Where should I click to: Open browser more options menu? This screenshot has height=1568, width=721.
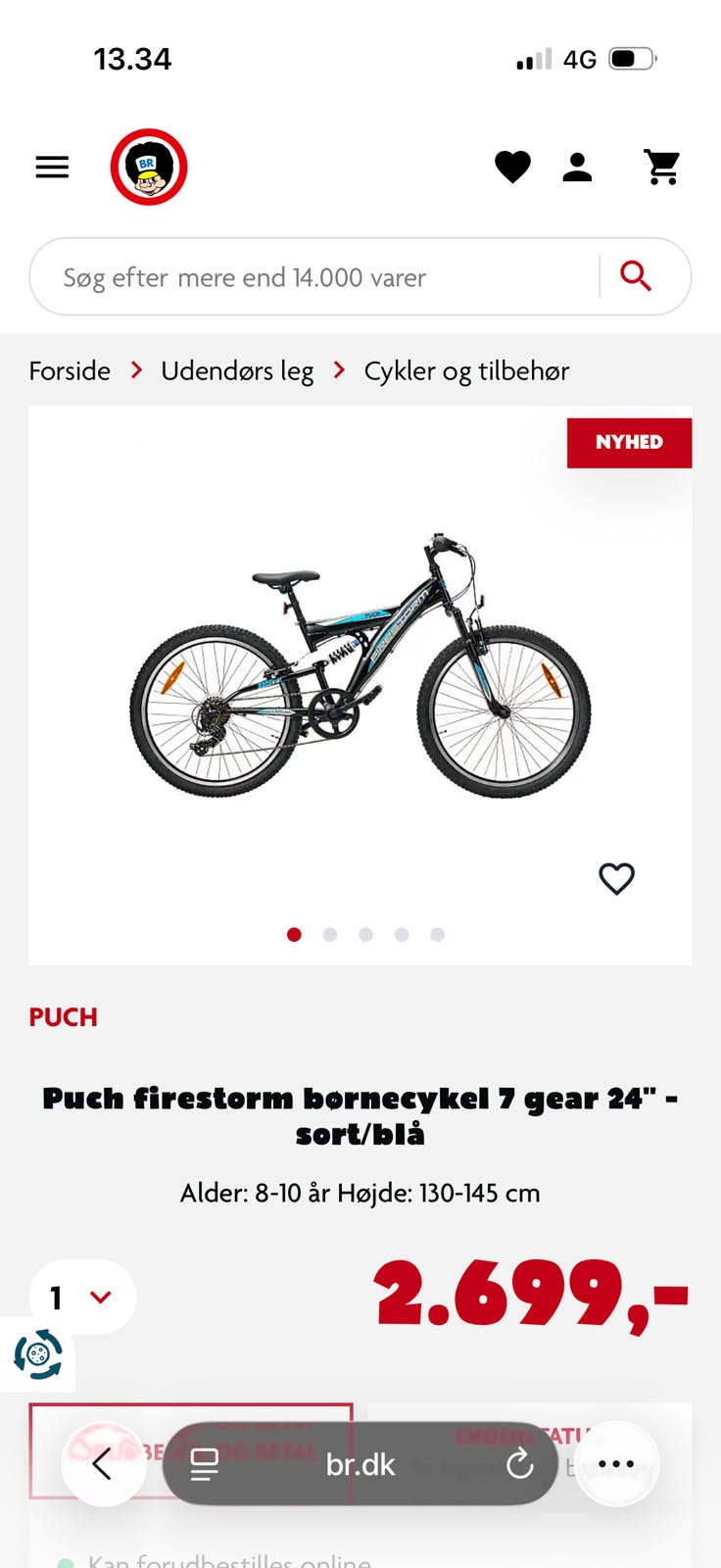click(x=616, y=1464)
